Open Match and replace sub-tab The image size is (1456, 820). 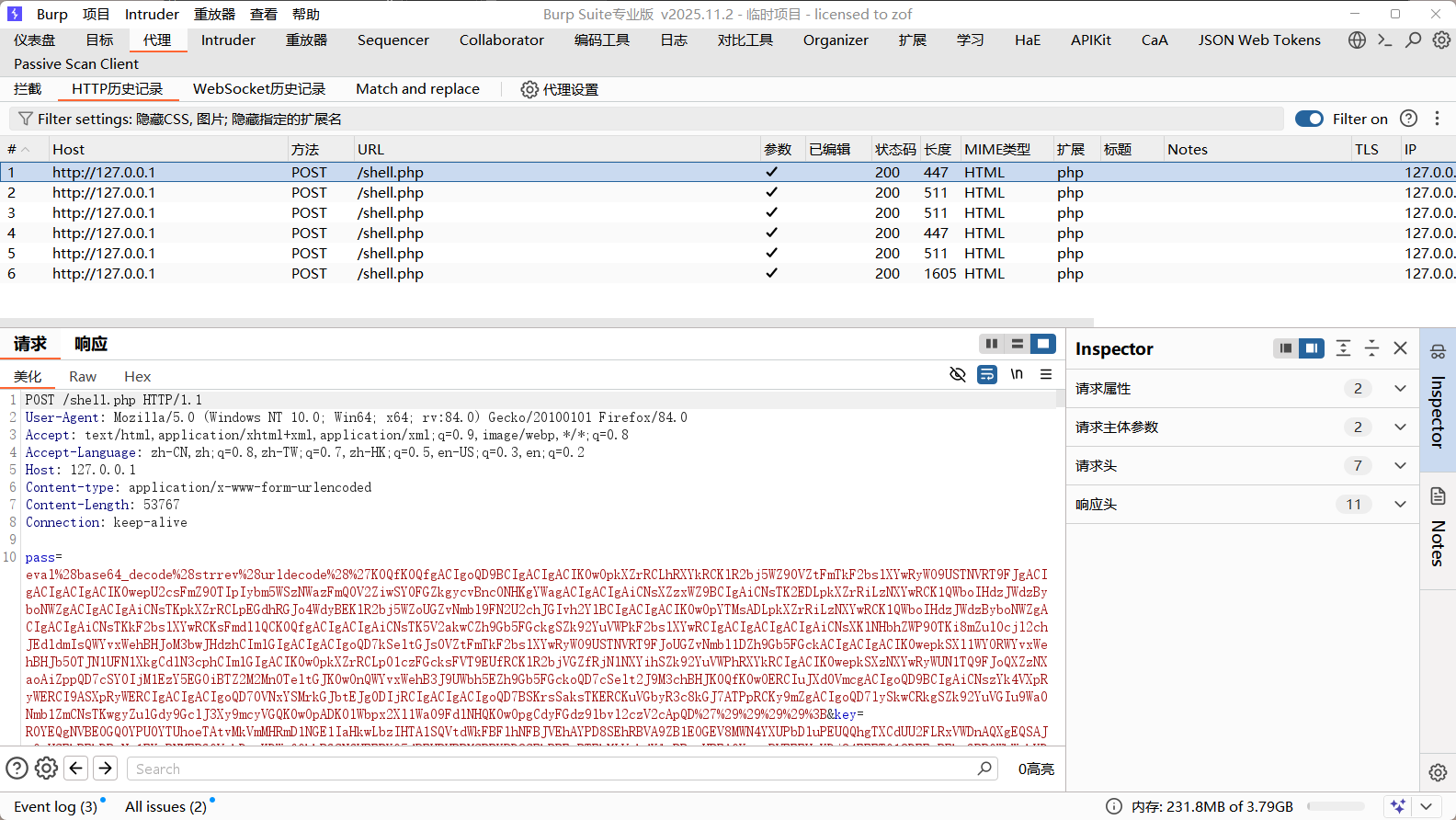tap(417, 89)
